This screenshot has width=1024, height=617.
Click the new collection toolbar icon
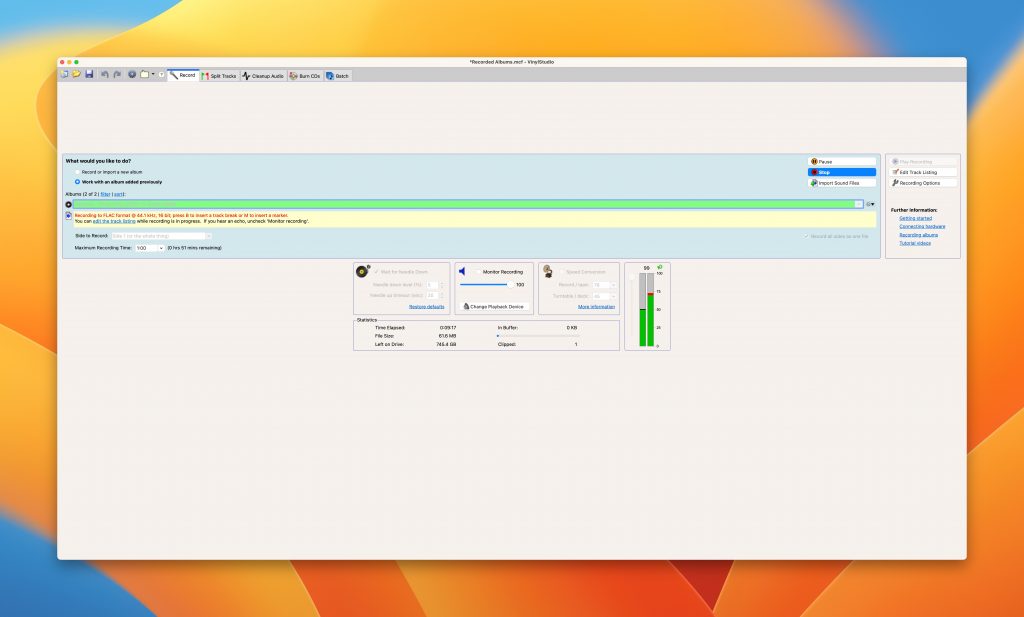tap(64, 75)
